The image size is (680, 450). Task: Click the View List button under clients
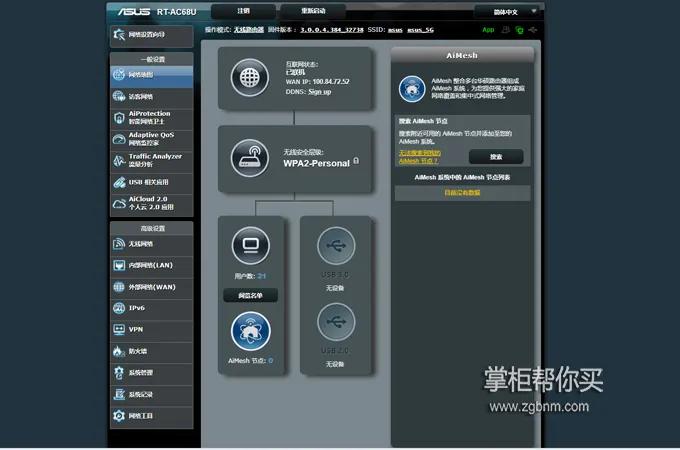coord(250,295)
